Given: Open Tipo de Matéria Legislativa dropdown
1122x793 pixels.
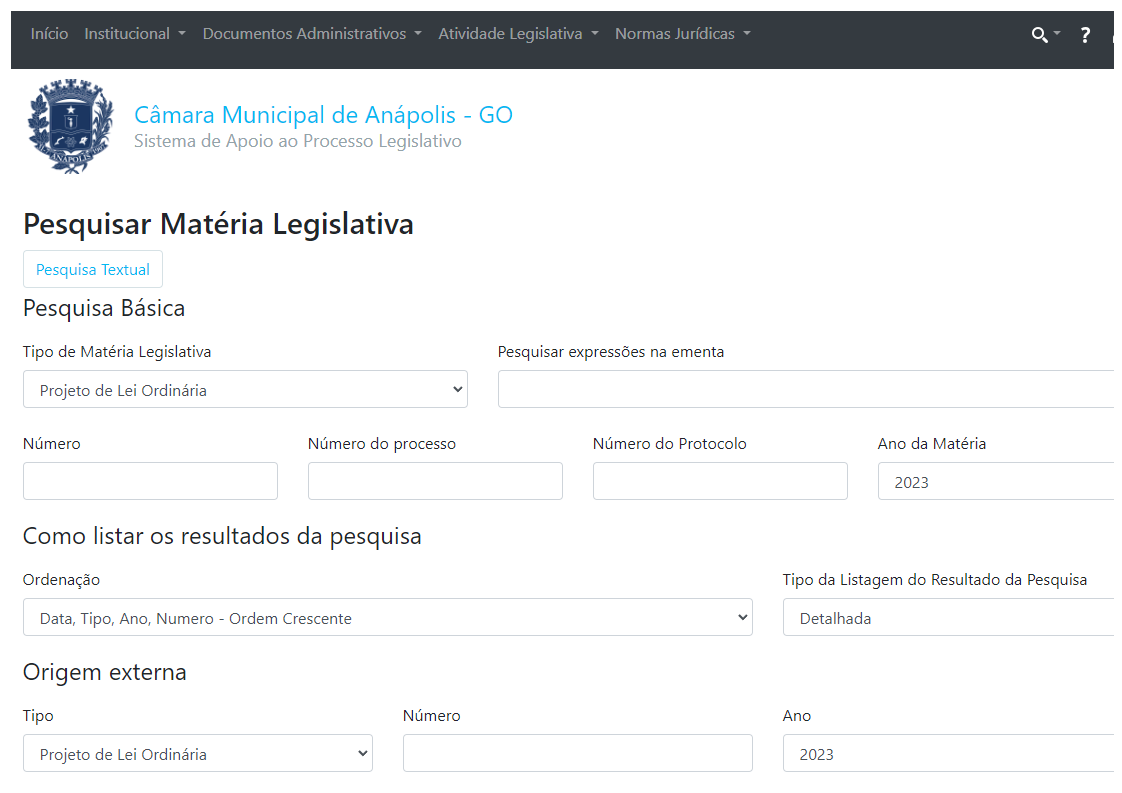Looking at the screenshot, I should [245, 390].
